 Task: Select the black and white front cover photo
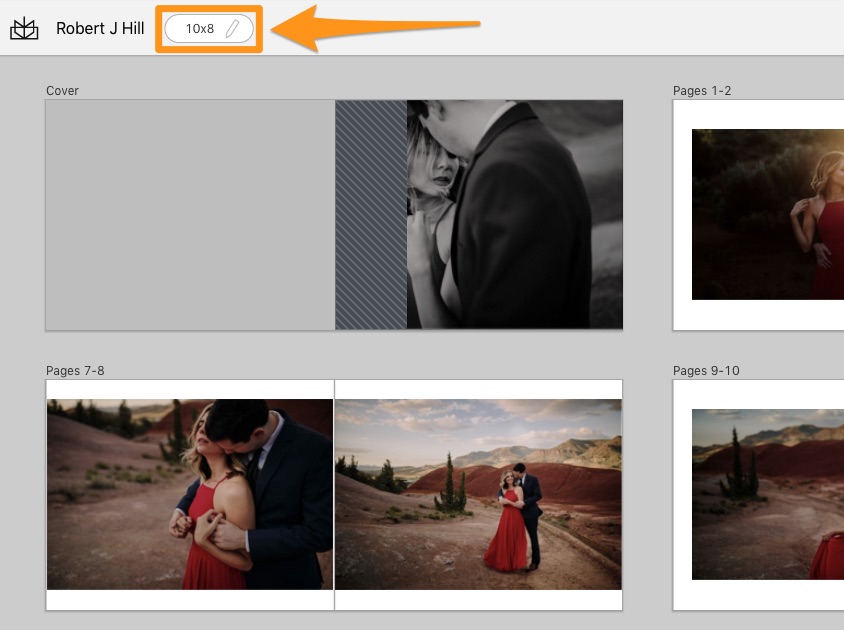click(x=515, y=215)
